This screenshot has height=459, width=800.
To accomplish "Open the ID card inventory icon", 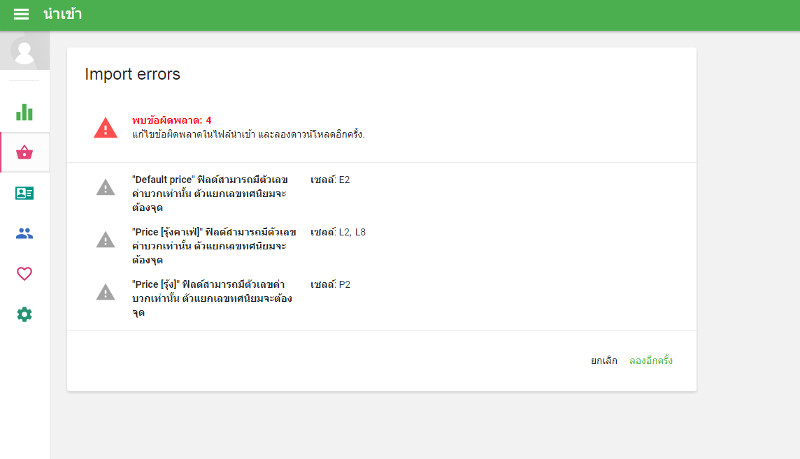I will coord(24,193).
